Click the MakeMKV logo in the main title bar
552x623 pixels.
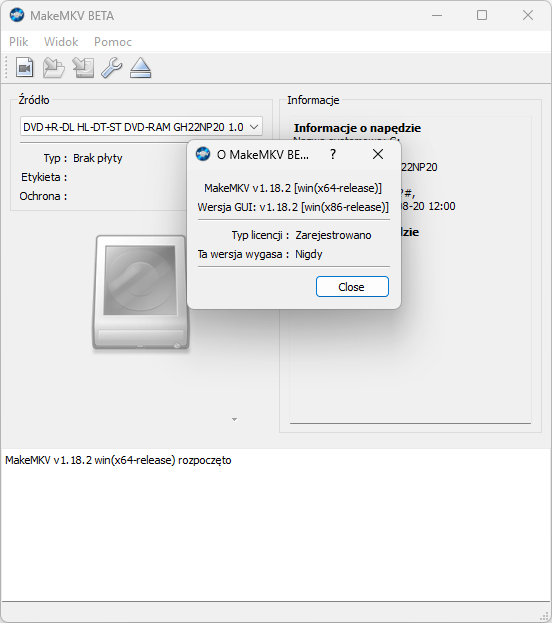tap(17, 15)
